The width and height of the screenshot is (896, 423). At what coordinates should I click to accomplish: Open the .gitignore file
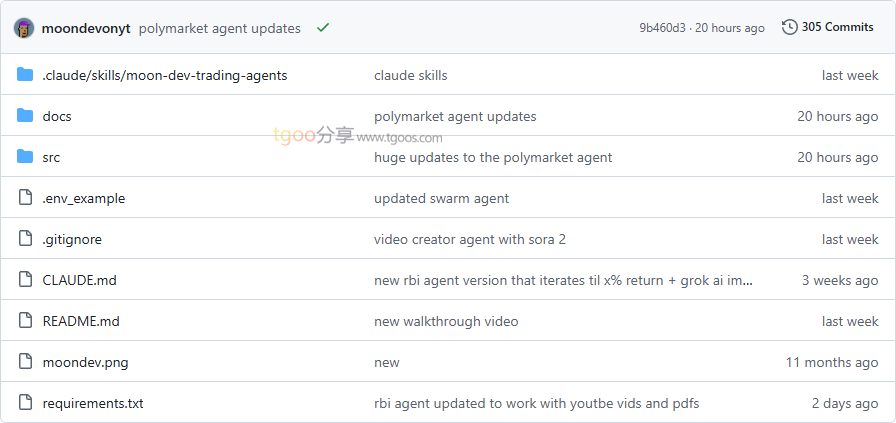(72, 239)
